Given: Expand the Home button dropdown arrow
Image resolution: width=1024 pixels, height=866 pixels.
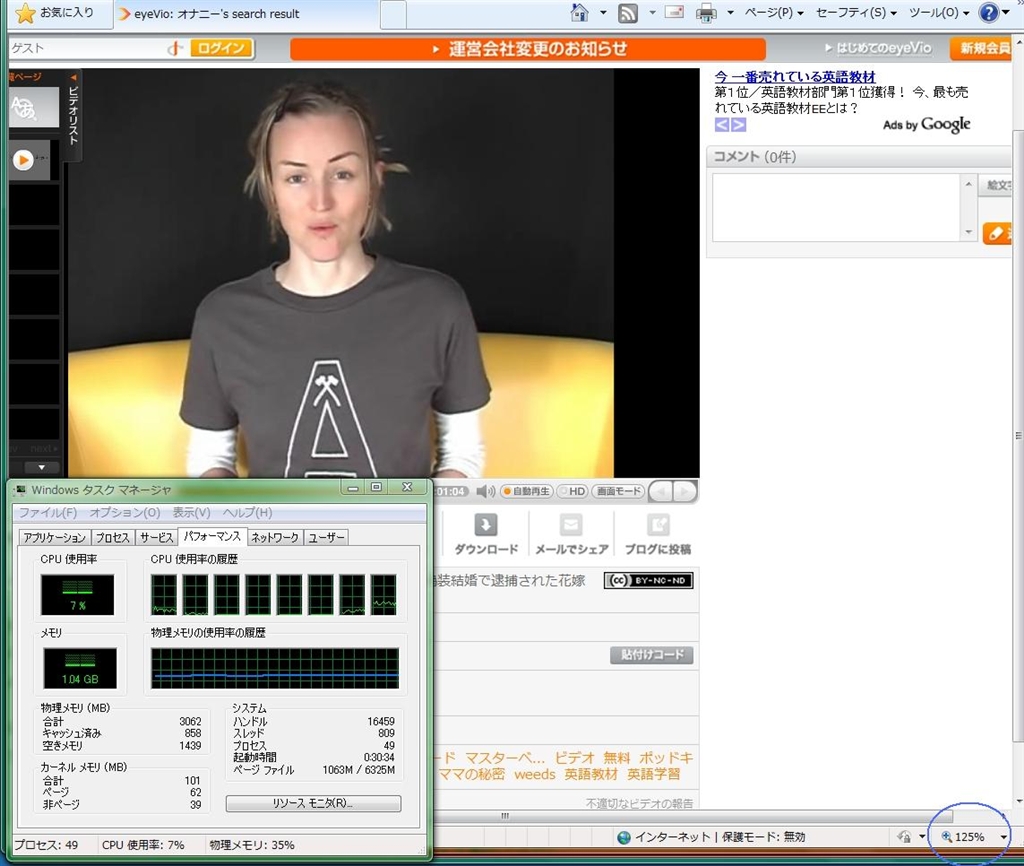Looking at the screenshot, I should (x=603, y=12).
